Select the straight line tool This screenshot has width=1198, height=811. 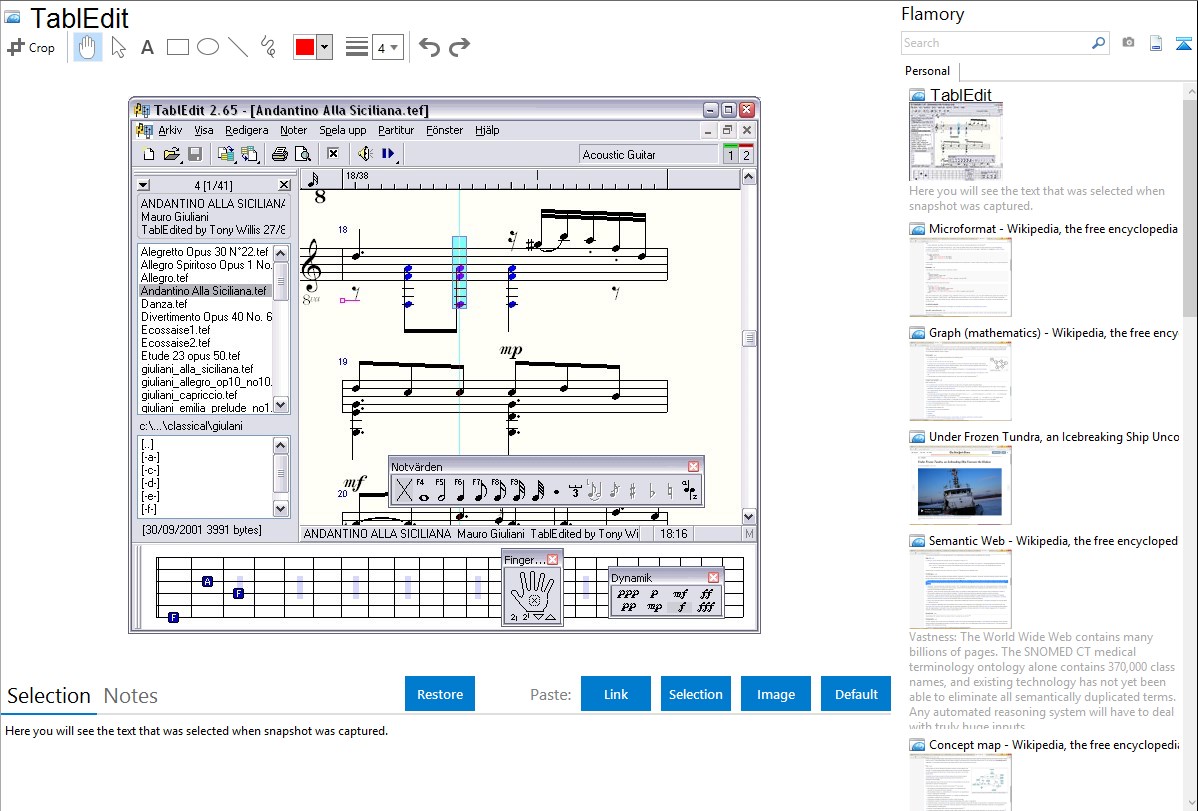pos(238,47)
